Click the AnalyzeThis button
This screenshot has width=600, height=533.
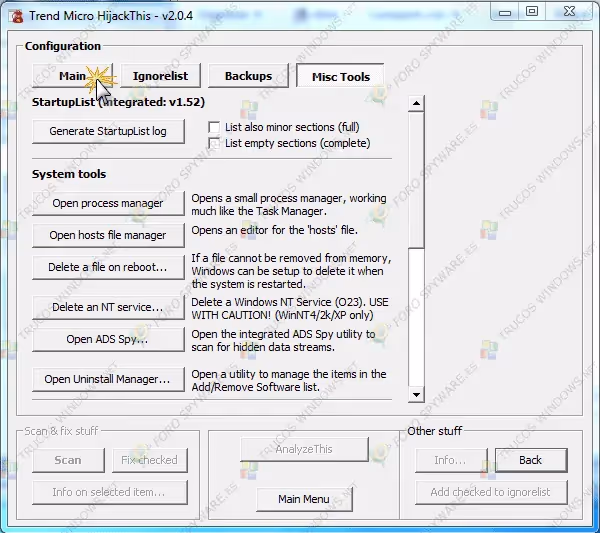click(x=304, y=449)
